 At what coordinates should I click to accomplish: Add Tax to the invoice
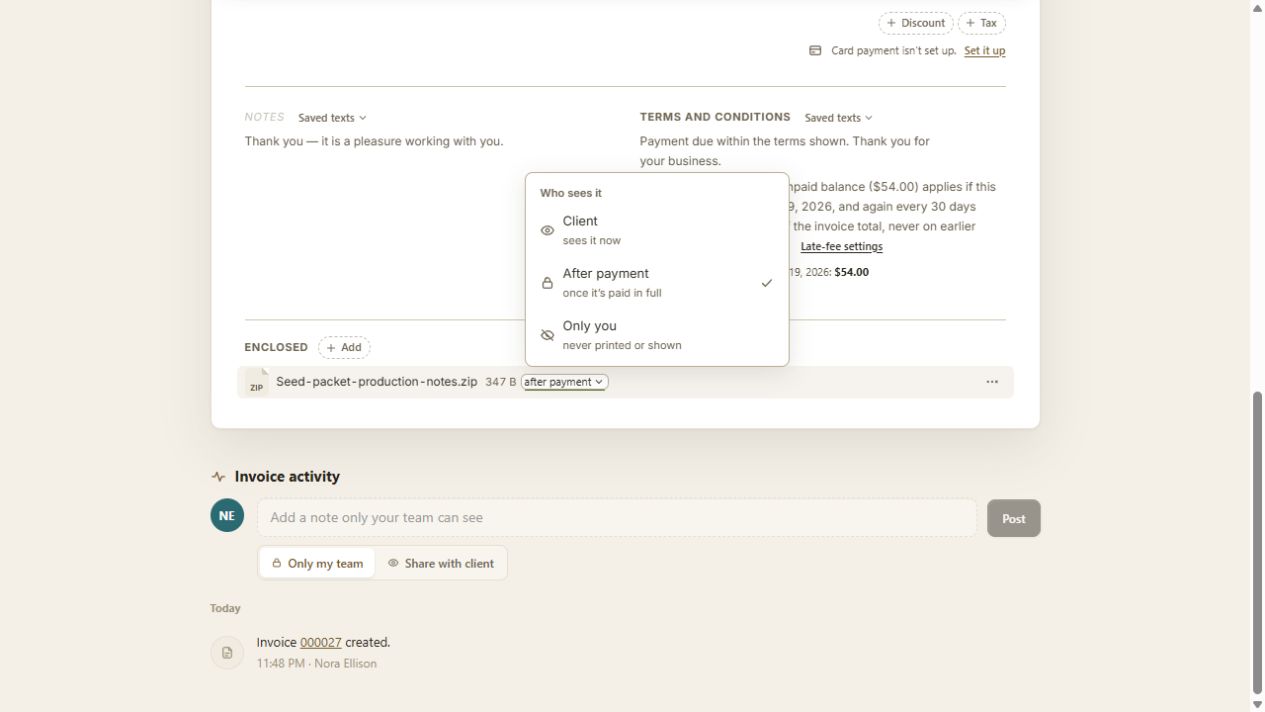click(982, 23)
